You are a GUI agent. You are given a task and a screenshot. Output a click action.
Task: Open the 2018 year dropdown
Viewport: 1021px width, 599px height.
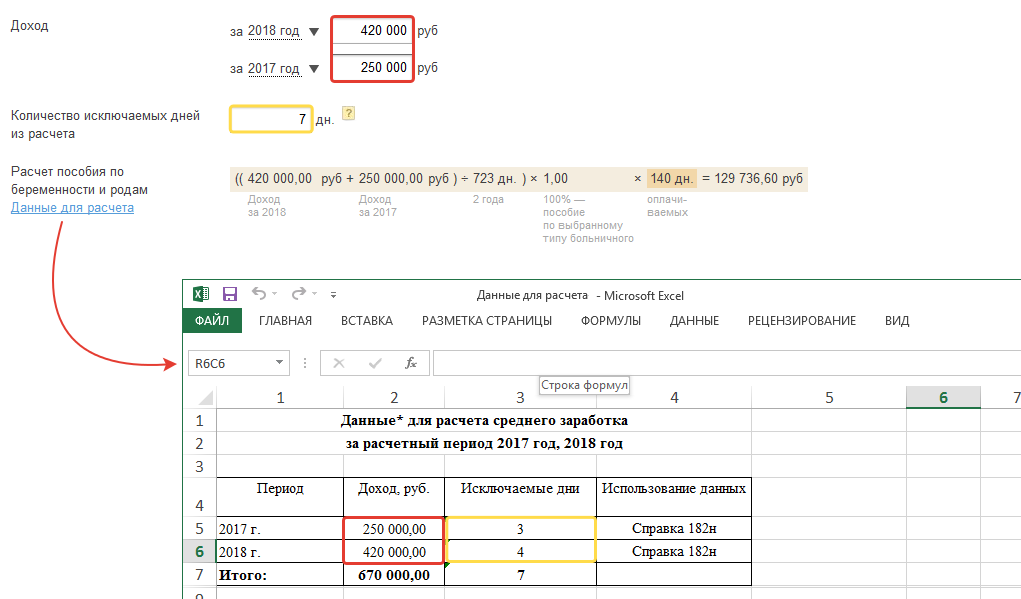point(314,32)
